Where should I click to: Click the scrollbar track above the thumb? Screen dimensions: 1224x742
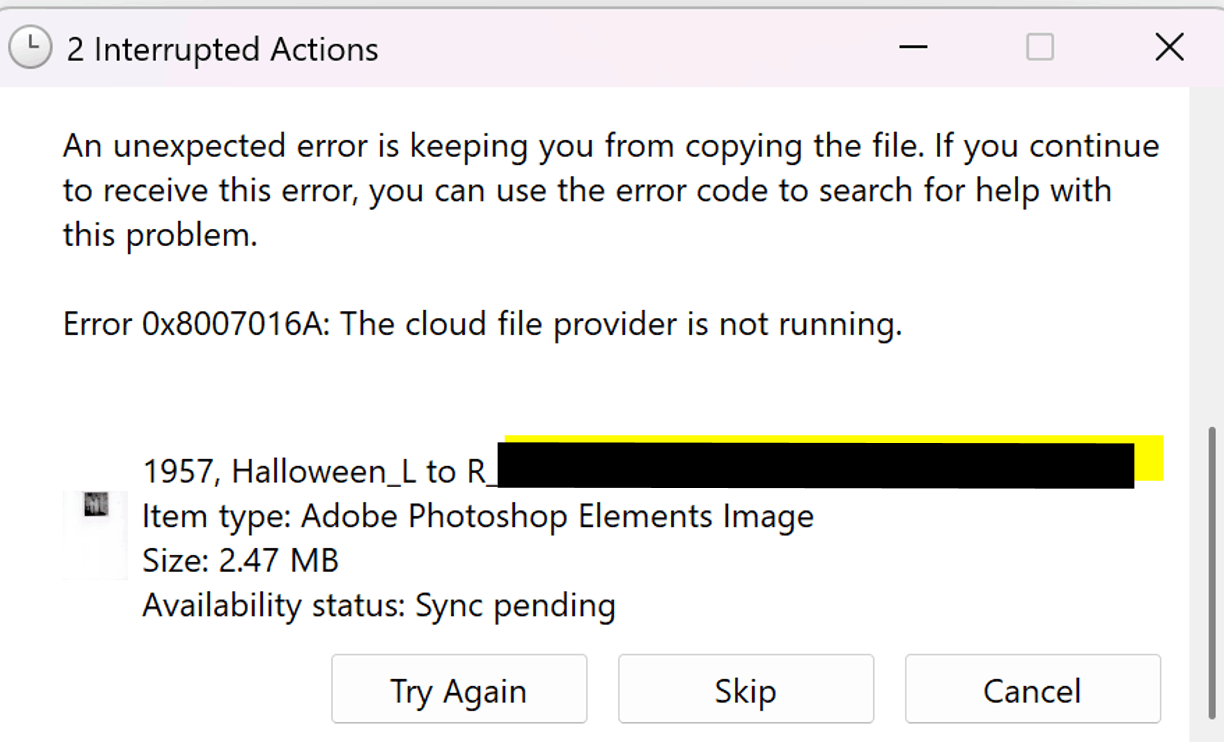pyautogui.click(x=1212, y=250)
